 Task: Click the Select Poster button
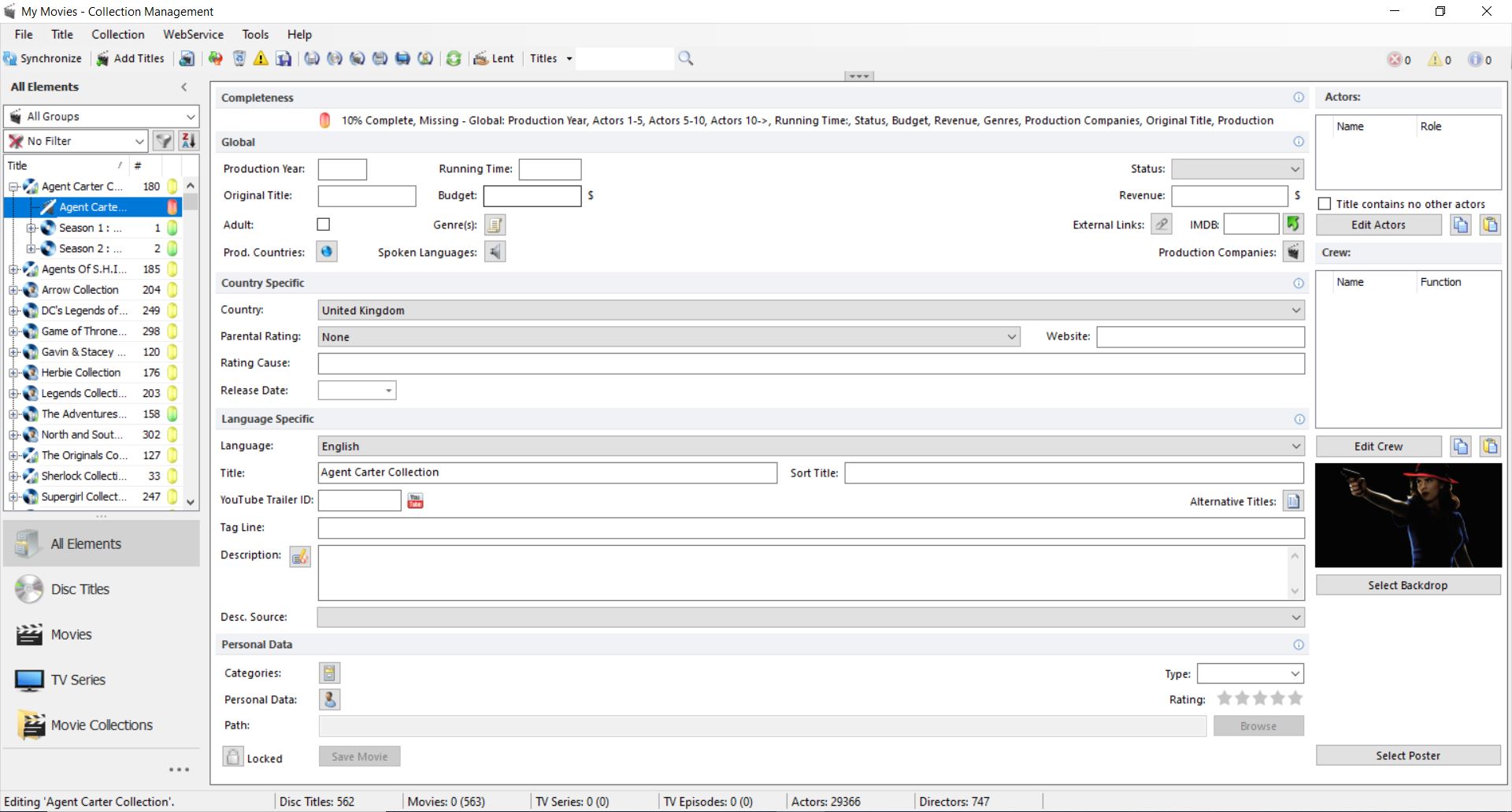1408,755
